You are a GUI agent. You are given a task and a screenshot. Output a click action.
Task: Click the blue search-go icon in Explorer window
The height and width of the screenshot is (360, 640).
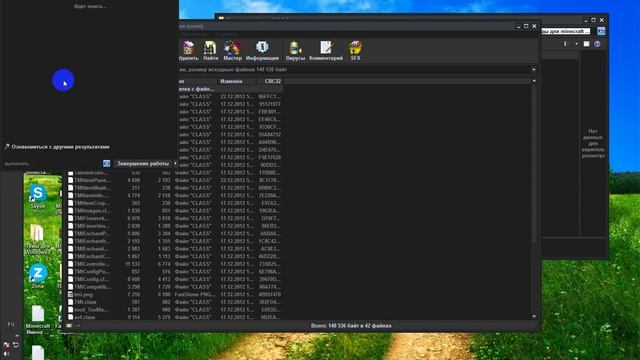[601, 31]
